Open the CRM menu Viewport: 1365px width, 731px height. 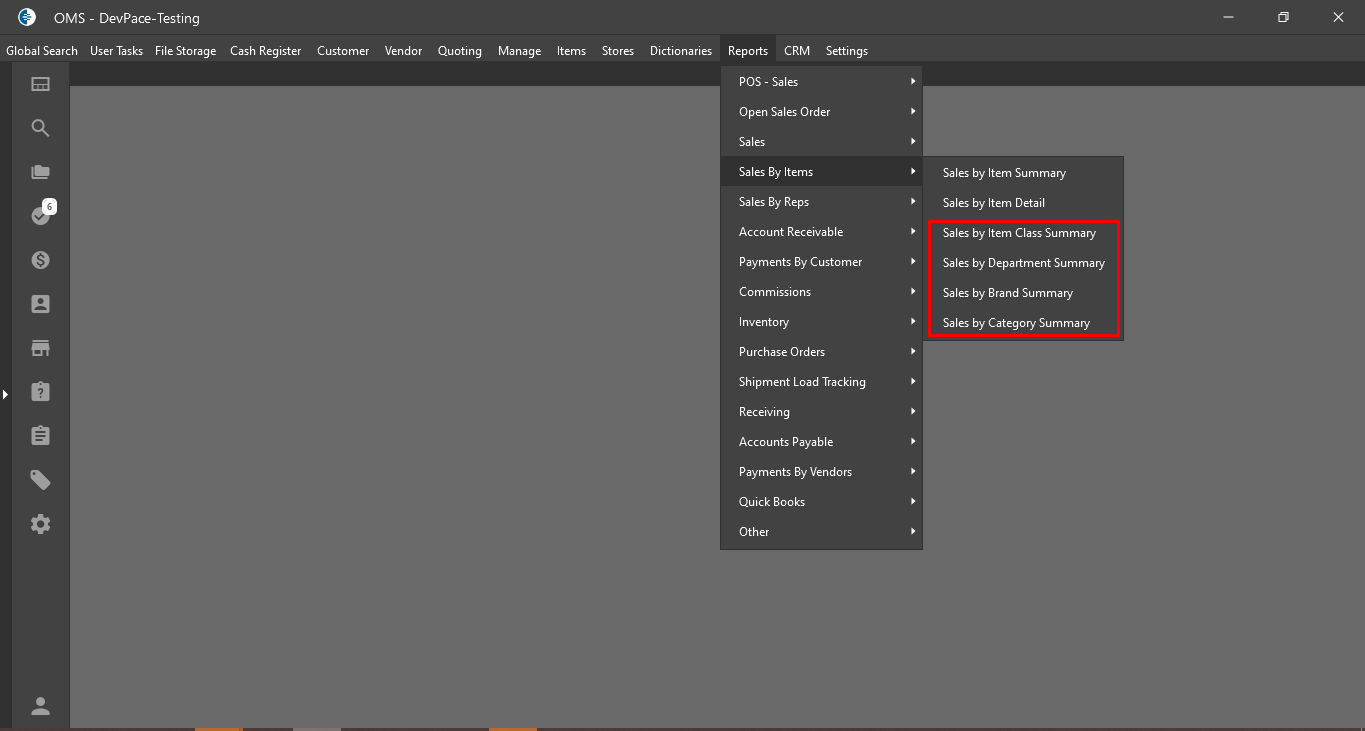[797, 51]
